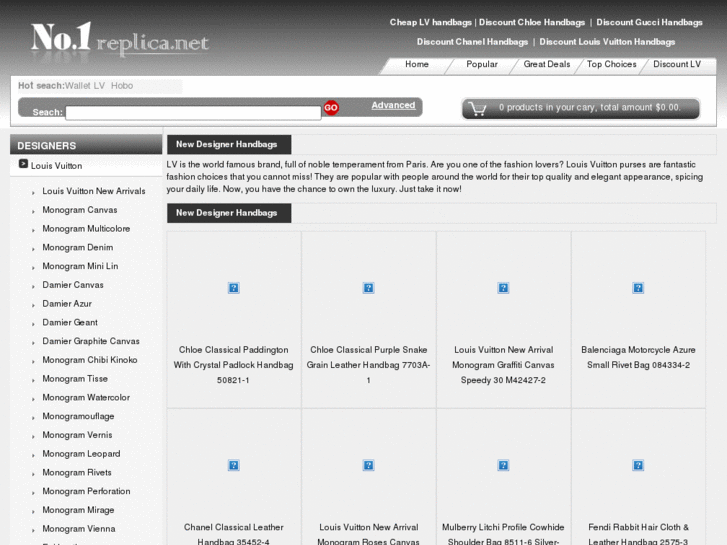Select the Monogram Mirage category
727x545 pixels.
coord(78,510)
